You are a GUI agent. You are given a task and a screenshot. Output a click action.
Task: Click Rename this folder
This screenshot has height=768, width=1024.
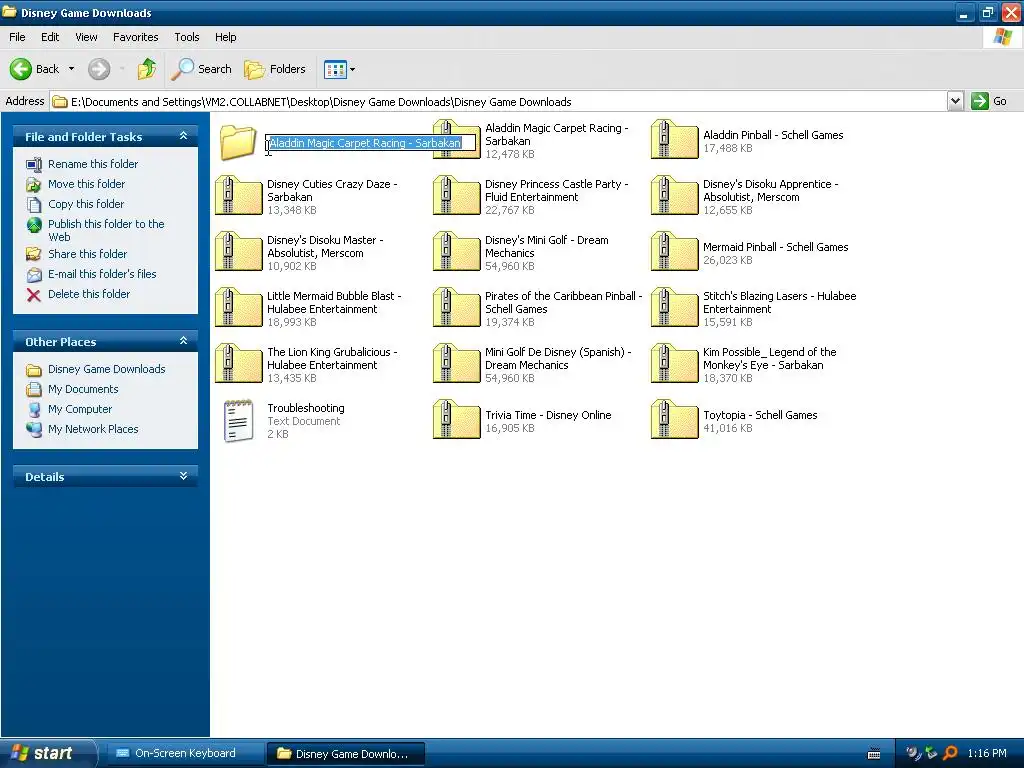click(x=93, y=164)
